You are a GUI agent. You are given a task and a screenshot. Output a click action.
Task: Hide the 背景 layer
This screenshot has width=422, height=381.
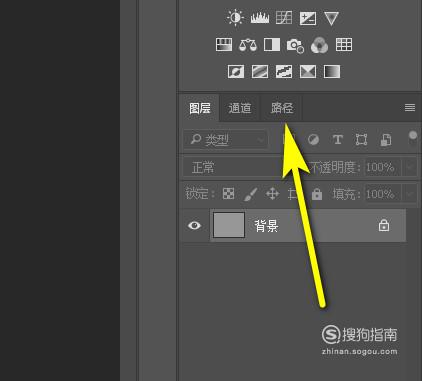coord(194,225)
